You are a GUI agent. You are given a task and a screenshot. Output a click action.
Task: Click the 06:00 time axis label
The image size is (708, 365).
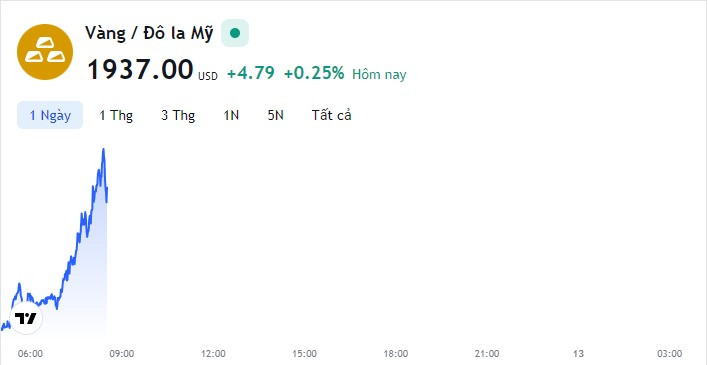click(30, 353)
